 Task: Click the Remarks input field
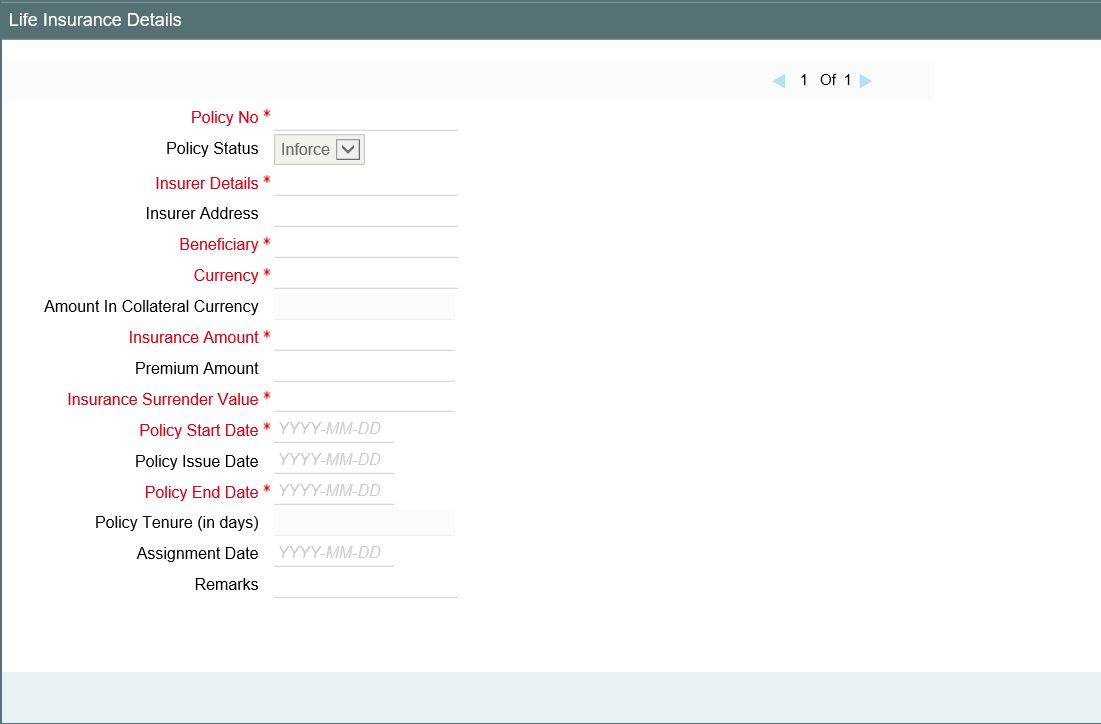click(x=366, y=584)
